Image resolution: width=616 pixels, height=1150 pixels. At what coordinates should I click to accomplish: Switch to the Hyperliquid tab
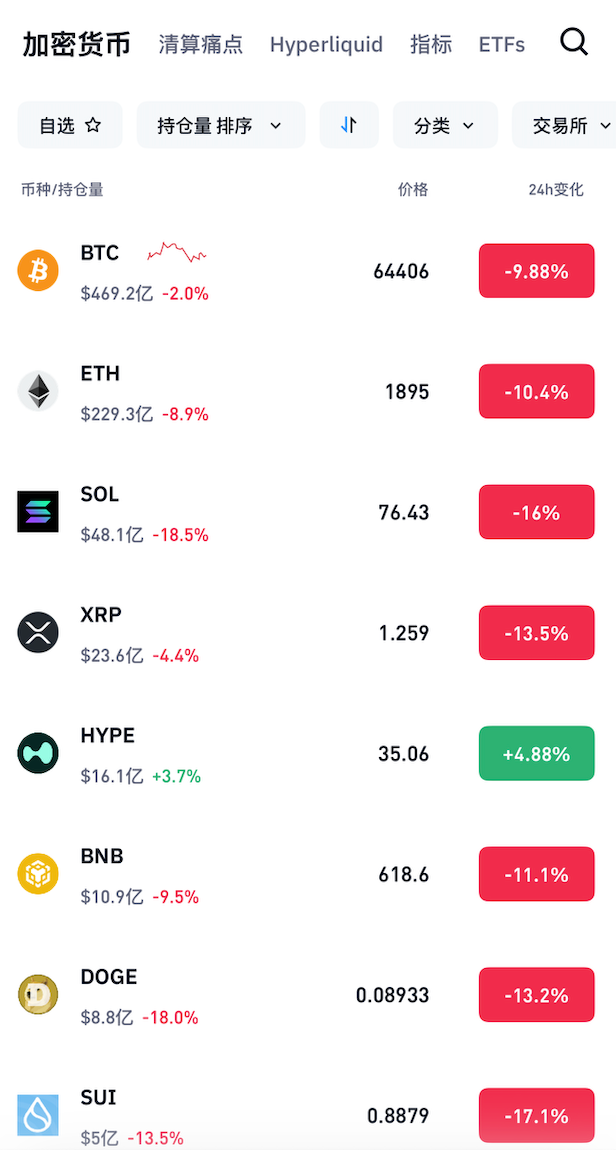click(326, 44)
